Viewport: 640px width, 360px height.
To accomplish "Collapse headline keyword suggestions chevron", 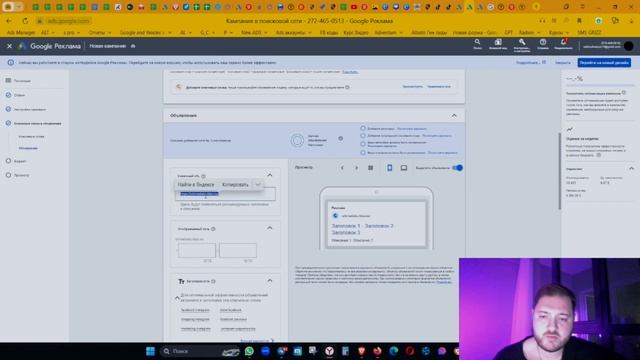I will click(177, 298).
